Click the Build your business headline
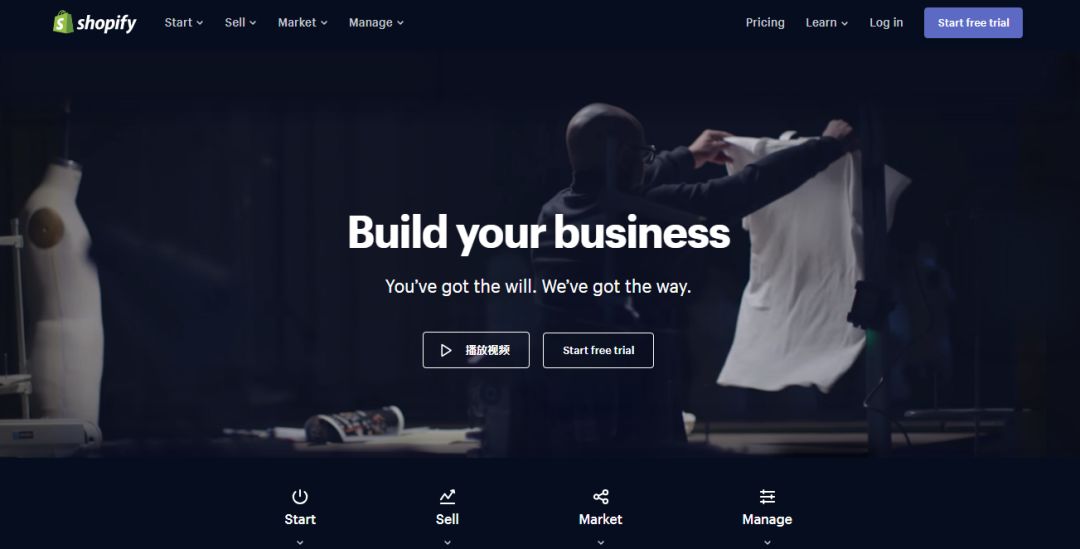Screen dimensions: 1080x549 tap(539, 233)
